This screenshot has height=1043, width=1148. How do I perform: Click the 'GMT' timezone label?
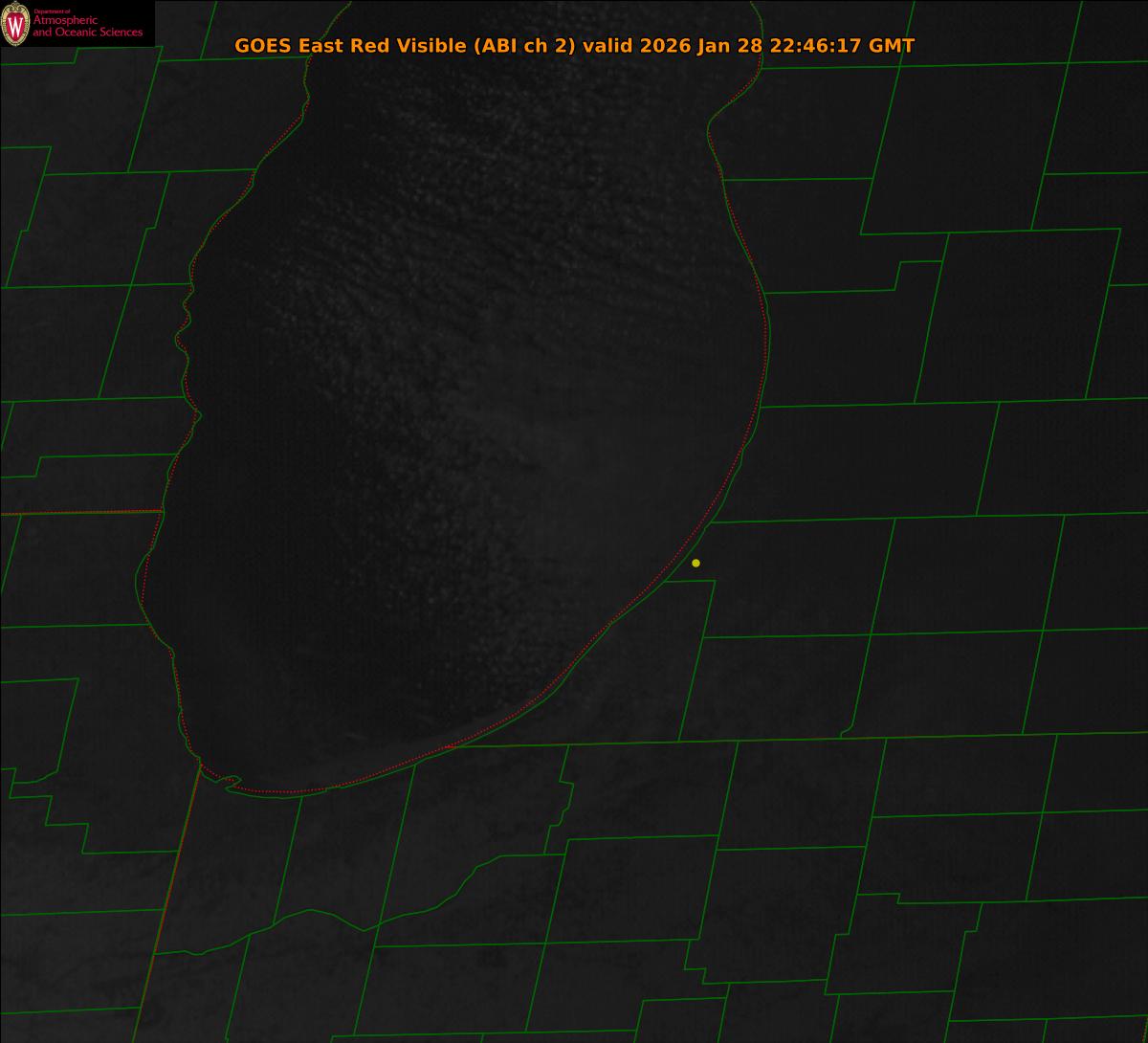pyautogui.click(x=891, y=46)
